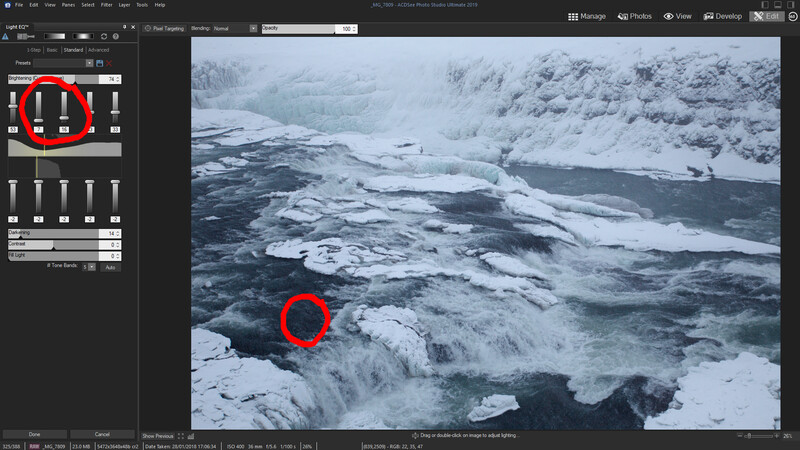Click the Done button

click(x=34, y=434)
